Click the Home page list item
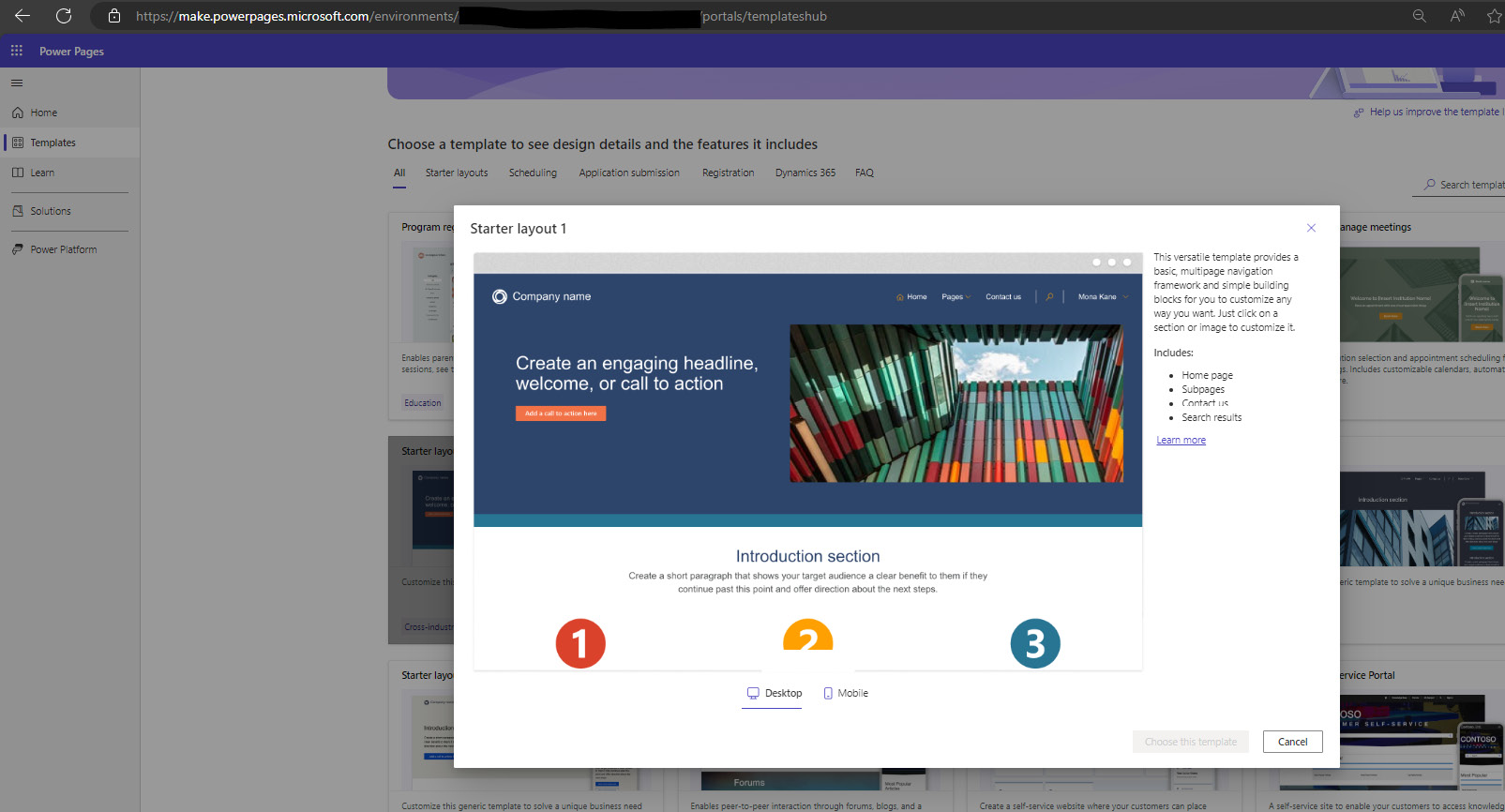The height and width of the screenshot is (812, 1505). (x=1207, y=375)
